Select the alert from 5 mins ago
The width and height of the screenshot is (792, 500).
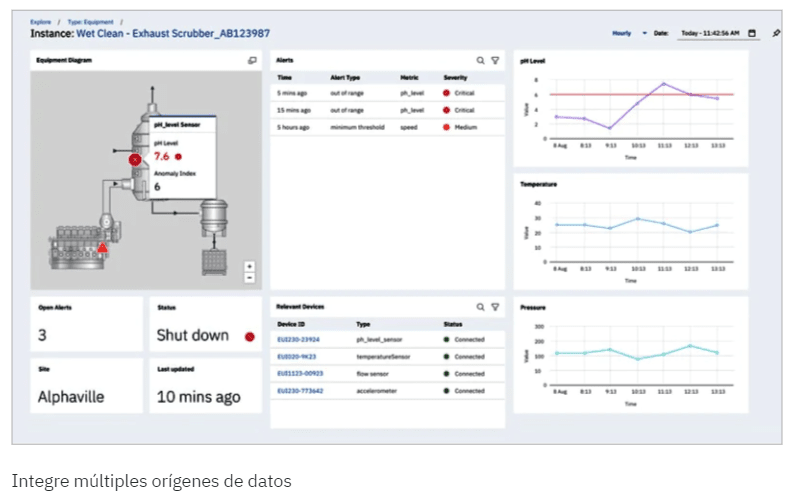coord(387,93)
